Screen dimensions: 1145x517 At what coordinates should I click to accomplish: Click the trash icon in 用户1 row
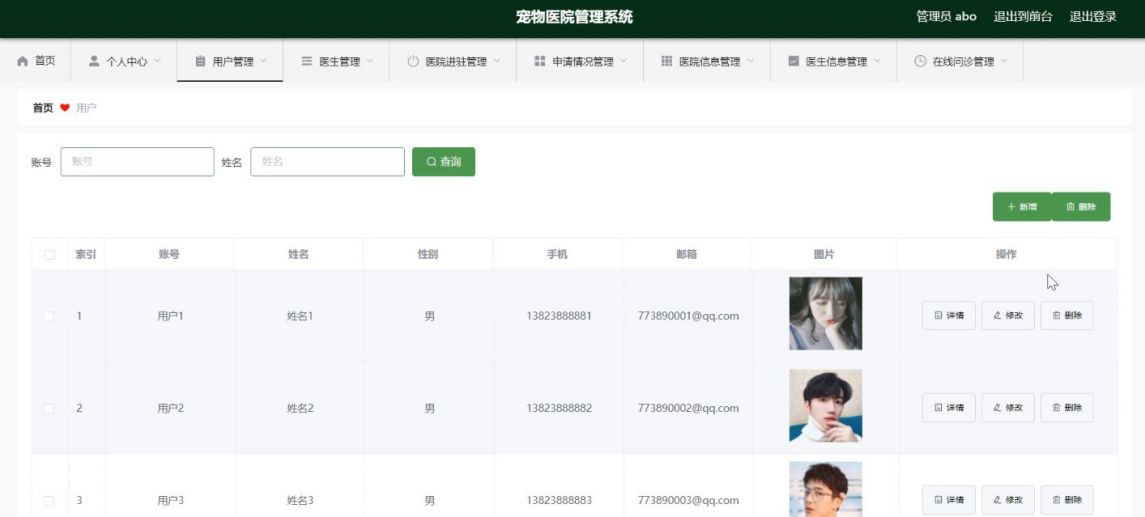(1057, 316)
